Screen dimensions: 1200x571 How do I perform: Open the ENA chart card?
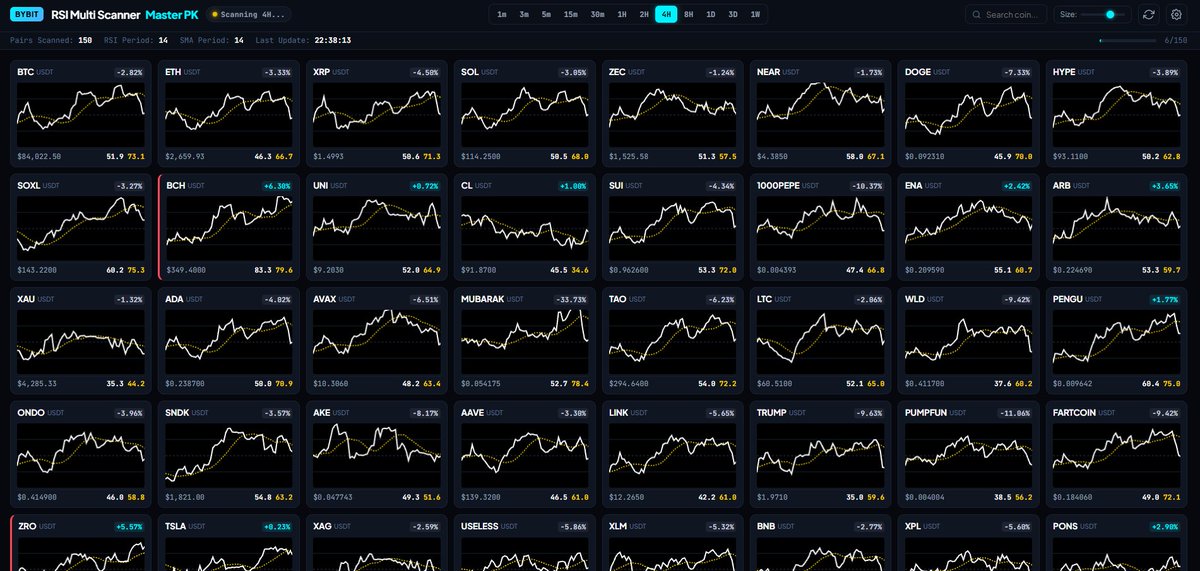click(x=968, y=227)
